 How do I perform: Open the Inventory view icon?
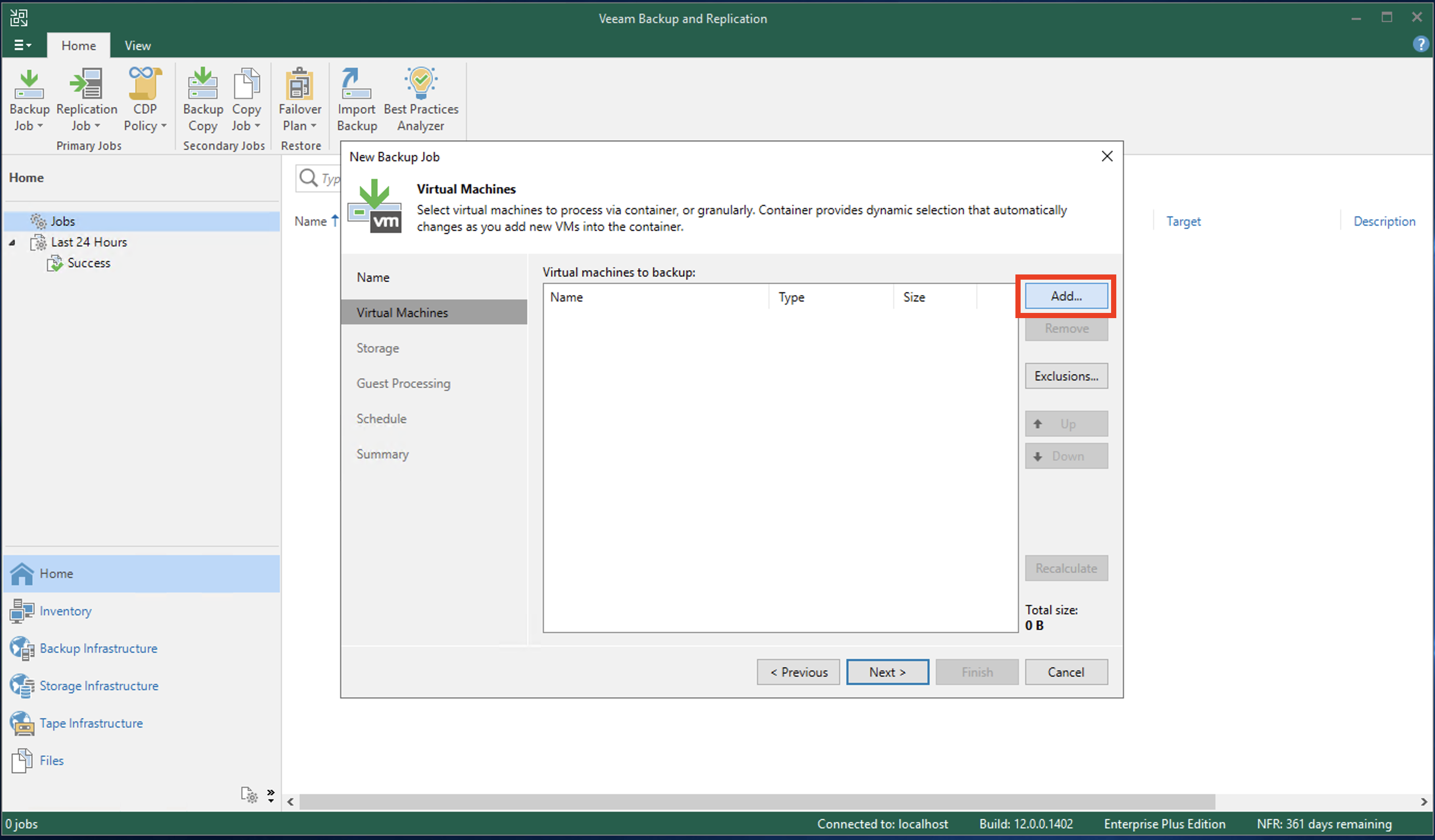click(22, 611)
